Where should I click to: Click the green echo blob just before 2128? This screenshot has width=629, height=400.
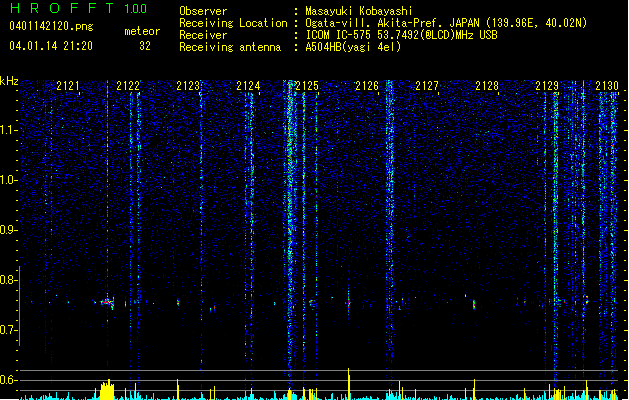pos(474,305)
